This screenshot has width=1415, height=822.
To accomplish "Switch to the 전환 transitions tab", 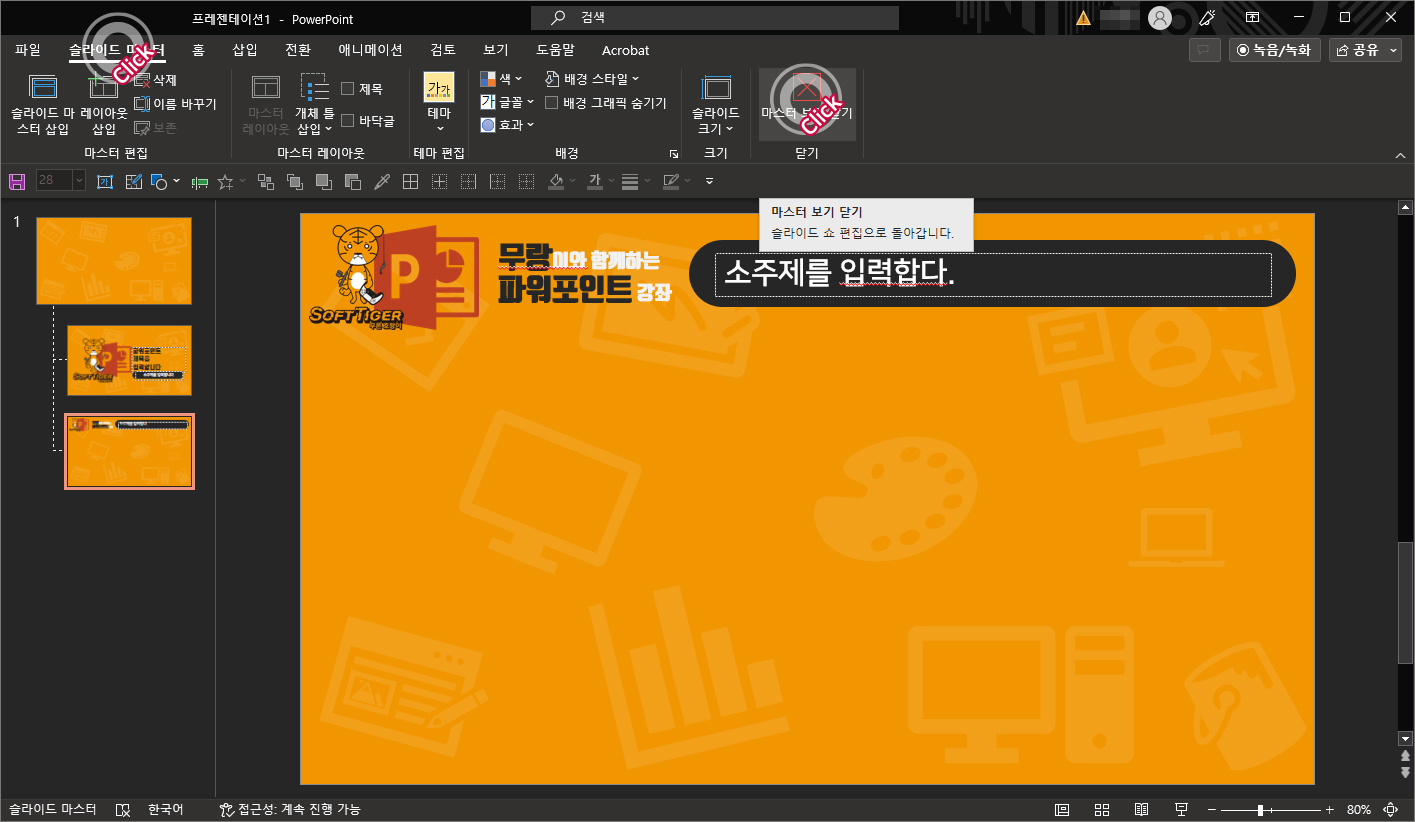I will (298, 50).
